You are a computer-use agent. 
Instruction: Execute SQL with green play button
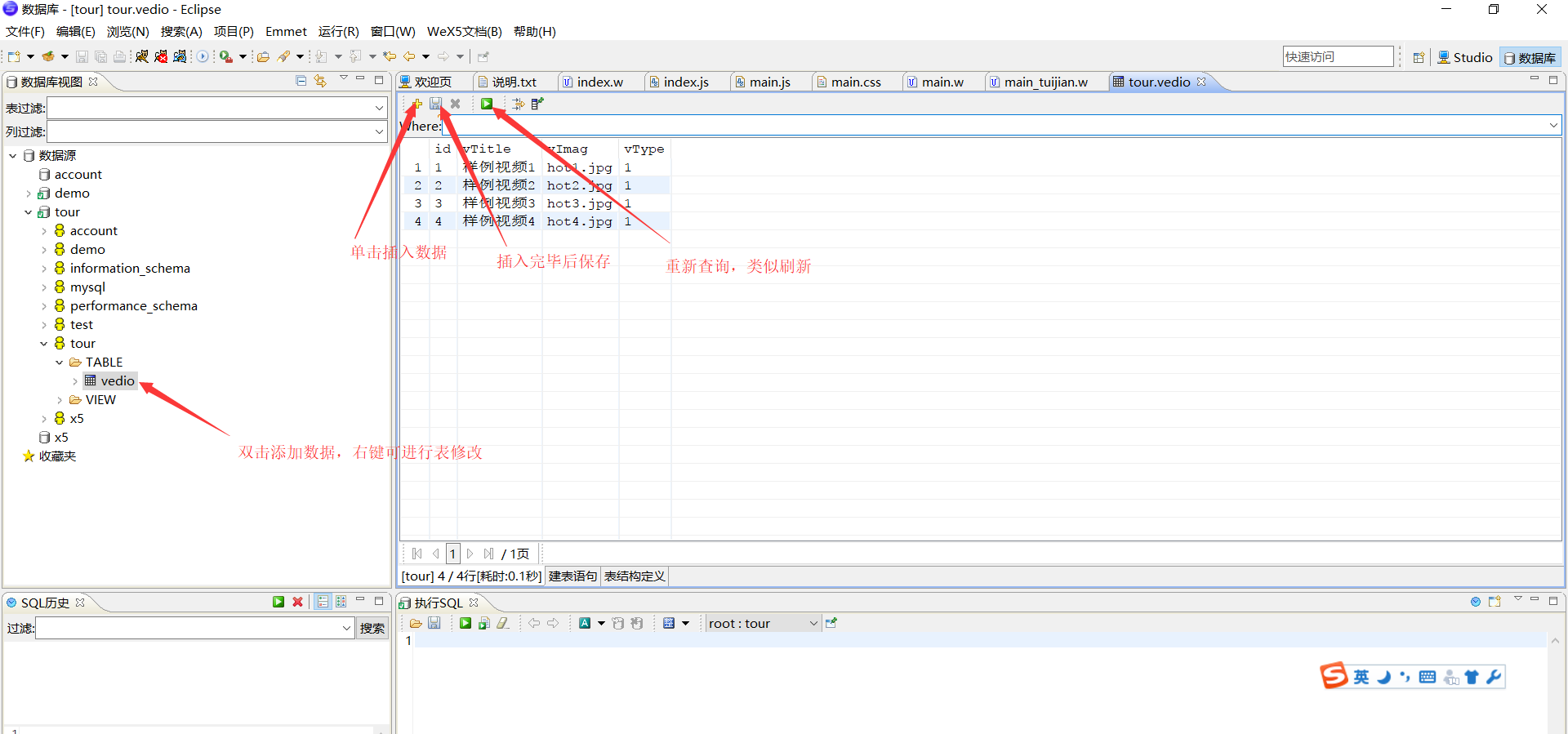tap(465, 623)
